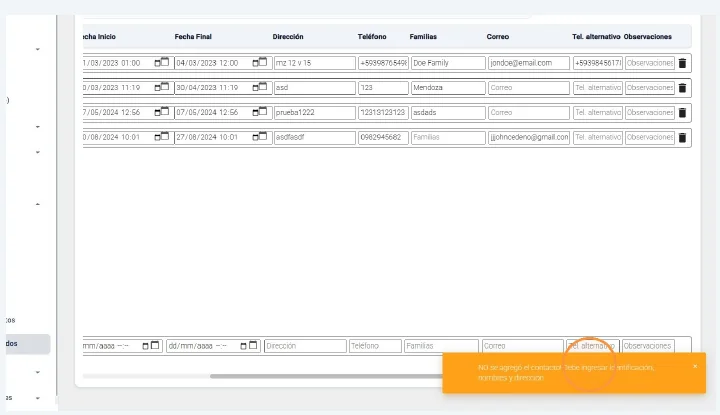Image resolution: width=720 pixels, height=415 pixels.
Task: Edit the Familias field with asdads
Action: (448, 112)
